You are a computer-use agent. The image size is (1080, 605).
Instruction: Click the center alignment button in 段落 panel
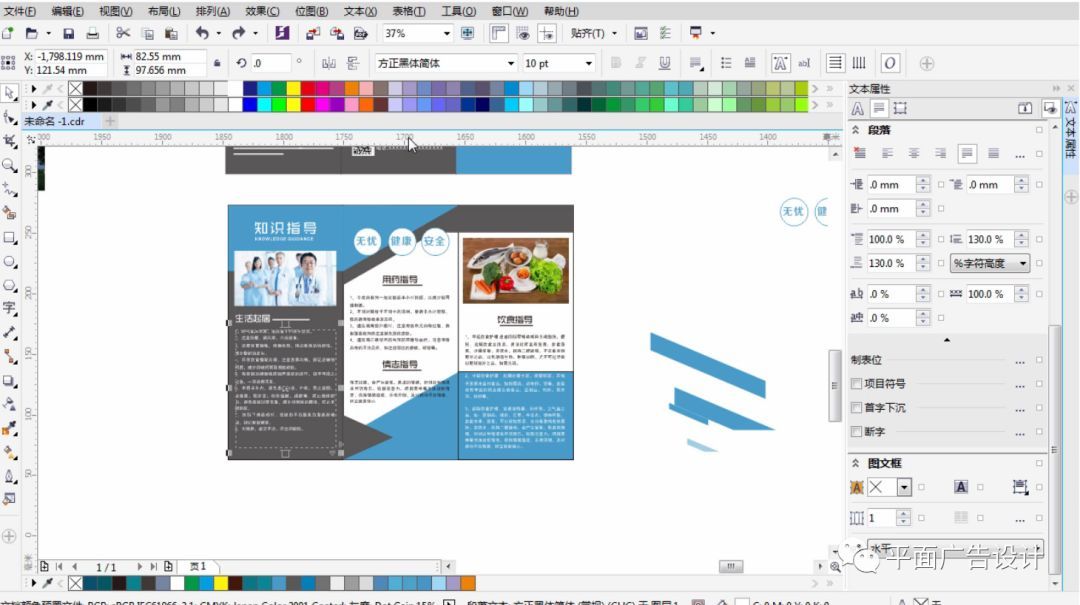pos(916,152)
